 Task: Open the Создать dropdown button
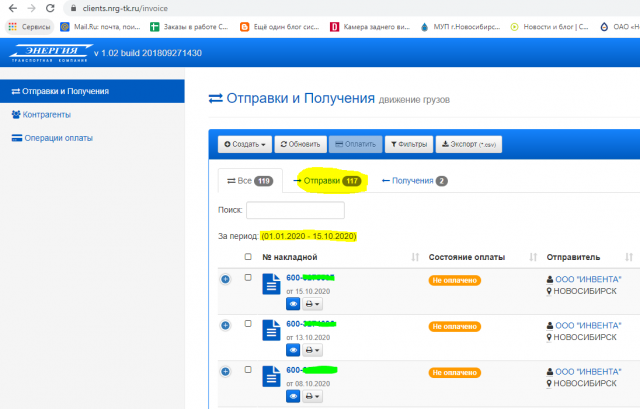(x=244, y=144)
